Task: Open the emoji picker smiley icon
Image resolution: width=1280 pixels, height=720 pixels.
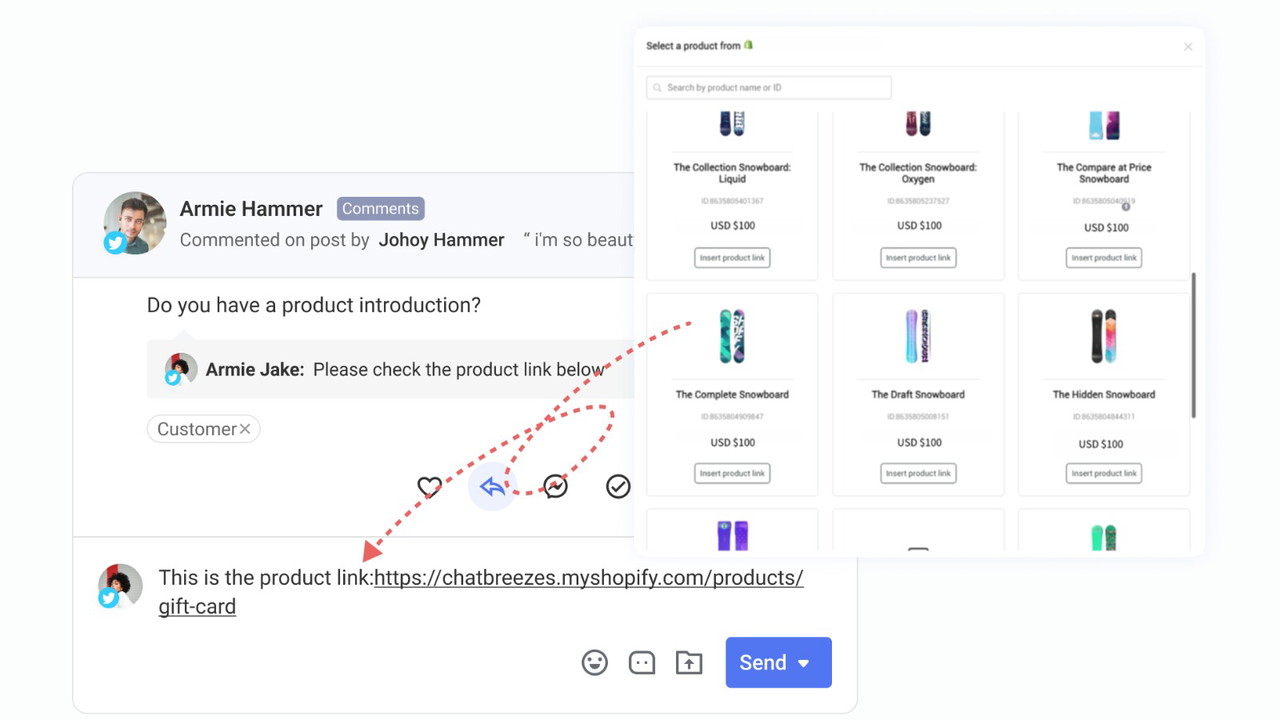Action: click(595, 662)
